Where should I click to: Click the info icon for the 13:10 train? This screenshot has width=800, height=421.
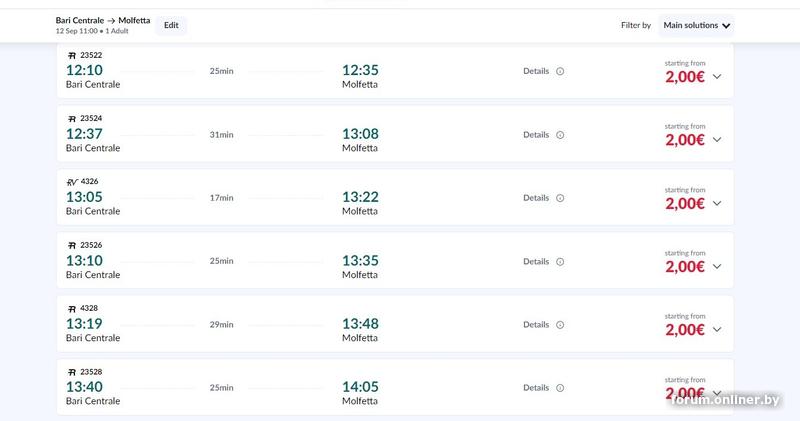560,262
